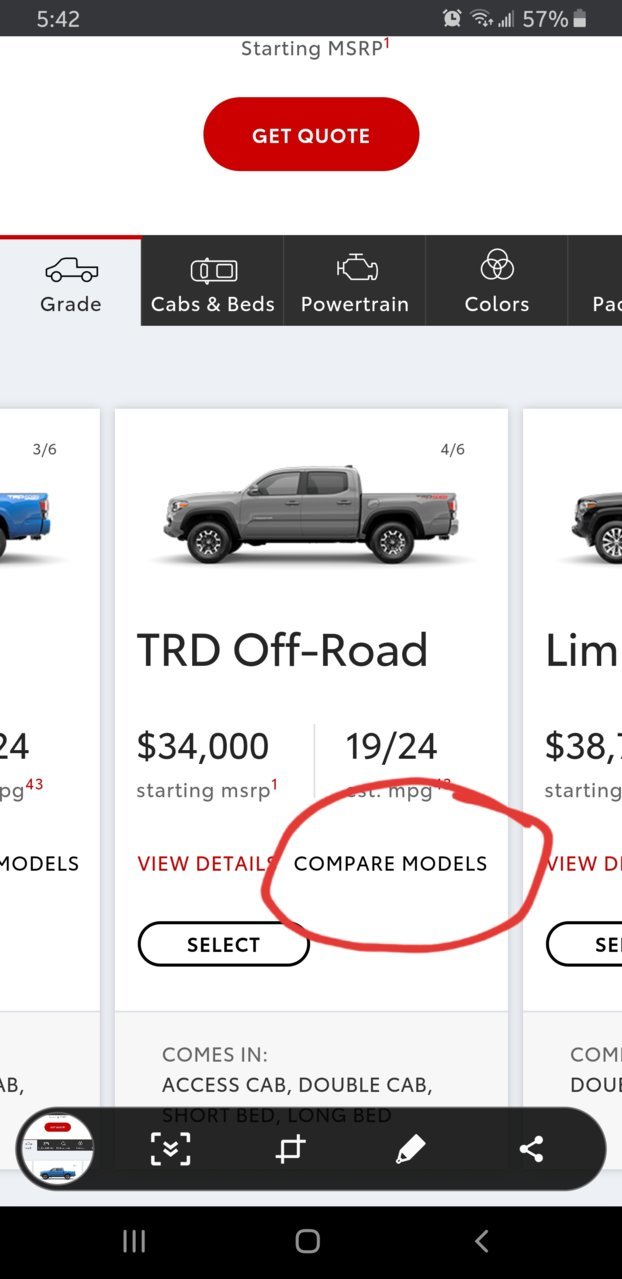This screenshot has width=622, height=1279.
Task: Open the screenshot preview thumbnail
Action: click(x=55, y=1149)
